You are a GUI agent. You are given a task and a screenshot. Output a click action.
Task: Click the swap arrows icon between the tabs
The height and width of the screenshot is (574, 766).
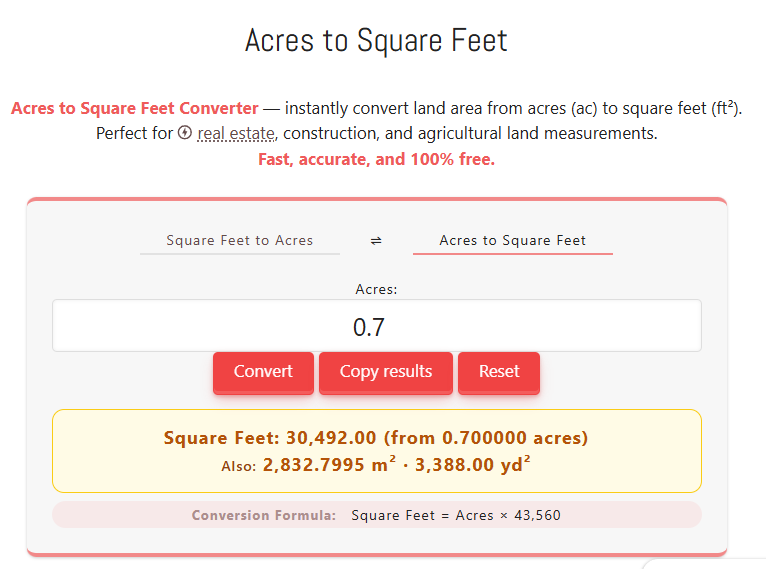point(376,241)
